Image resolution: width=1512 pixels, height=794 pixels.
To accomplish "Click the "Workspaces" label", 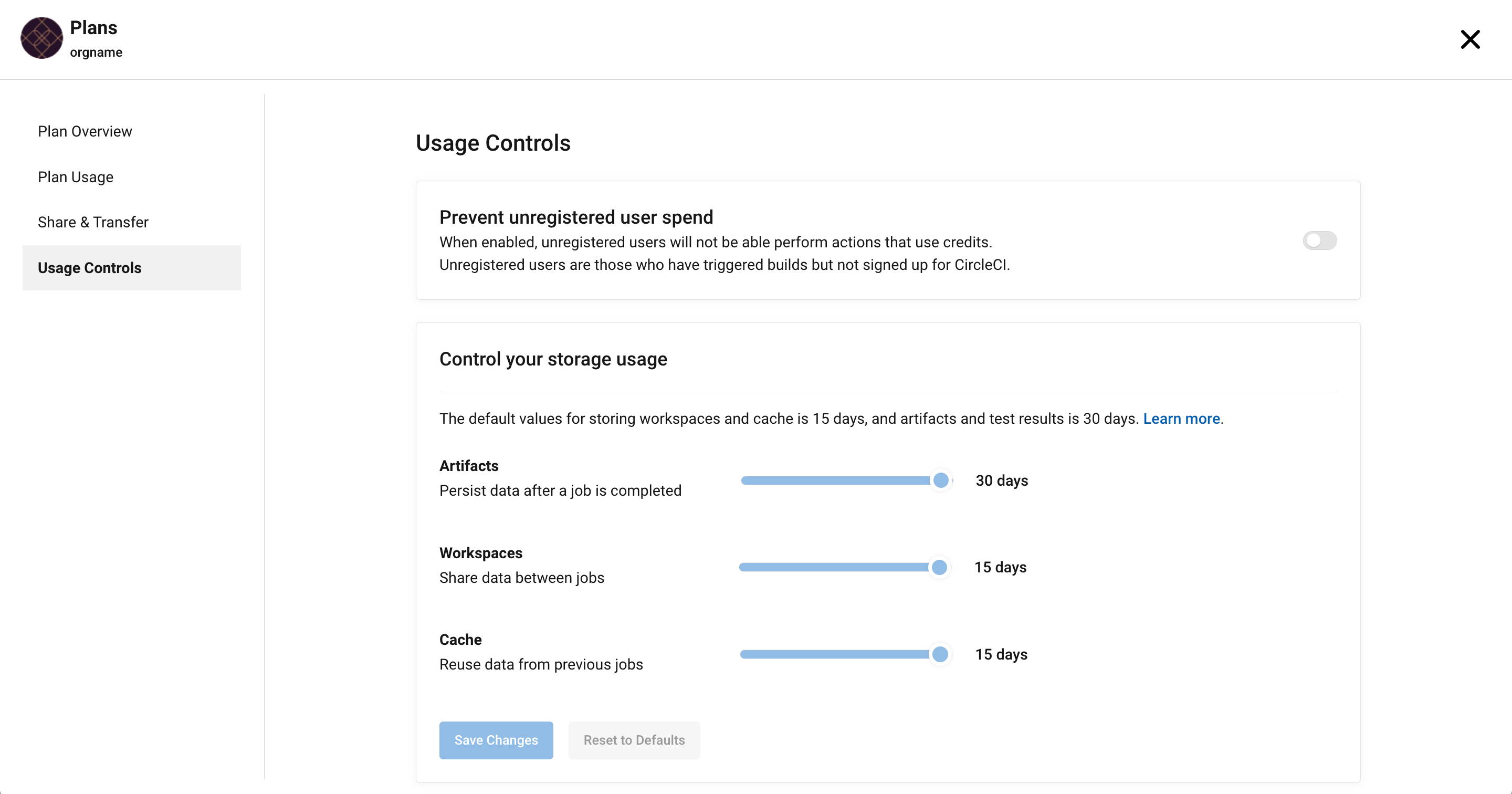I will pyautogui.click(x=481, y=553).
